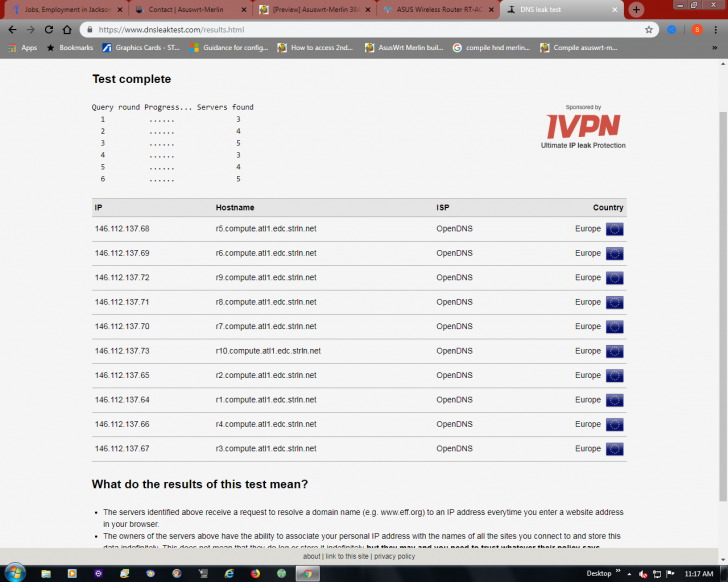Click hostname r6.compute.atl1.edc.strln.net
The height and width of the screenshot is (582, 728).
click(266, 253)
